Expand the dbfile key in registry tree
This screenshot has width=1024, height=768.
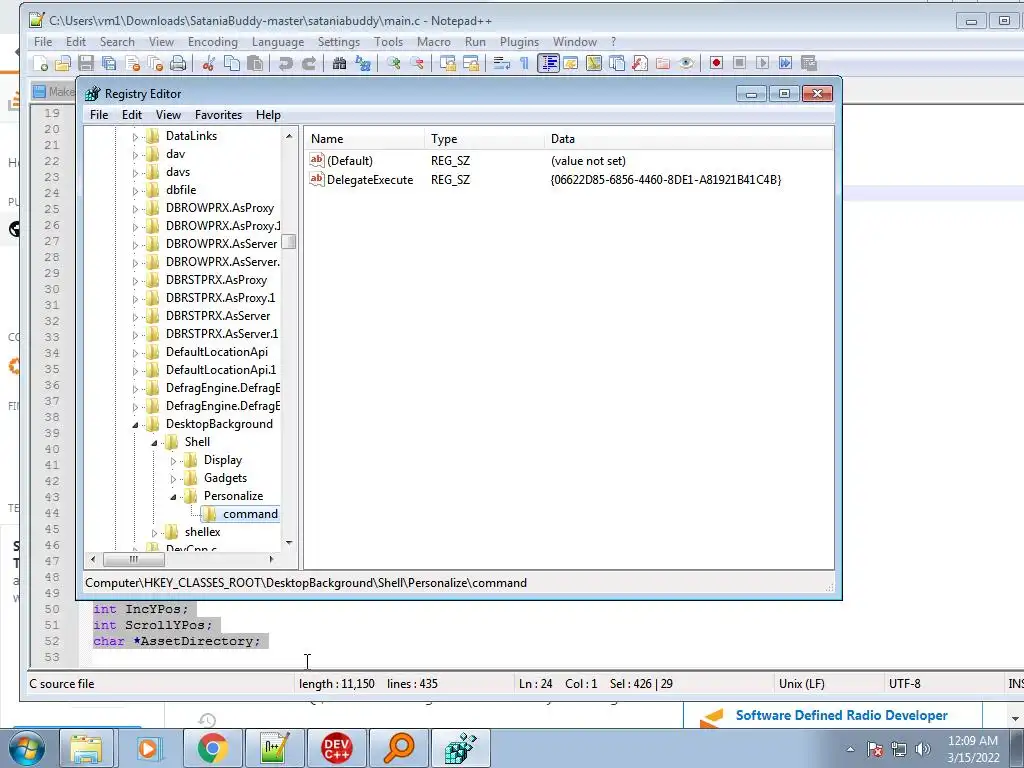pos(135,191)
